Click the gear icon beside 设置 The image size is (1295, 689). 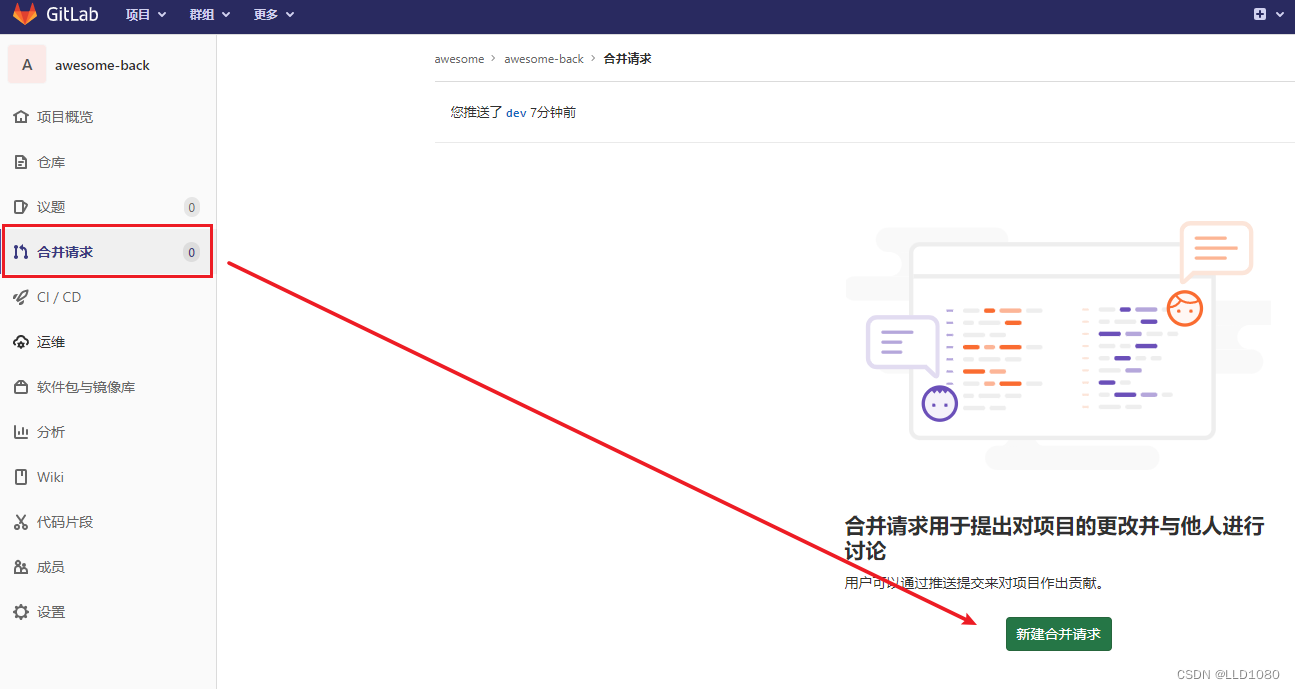click(21, 612)
